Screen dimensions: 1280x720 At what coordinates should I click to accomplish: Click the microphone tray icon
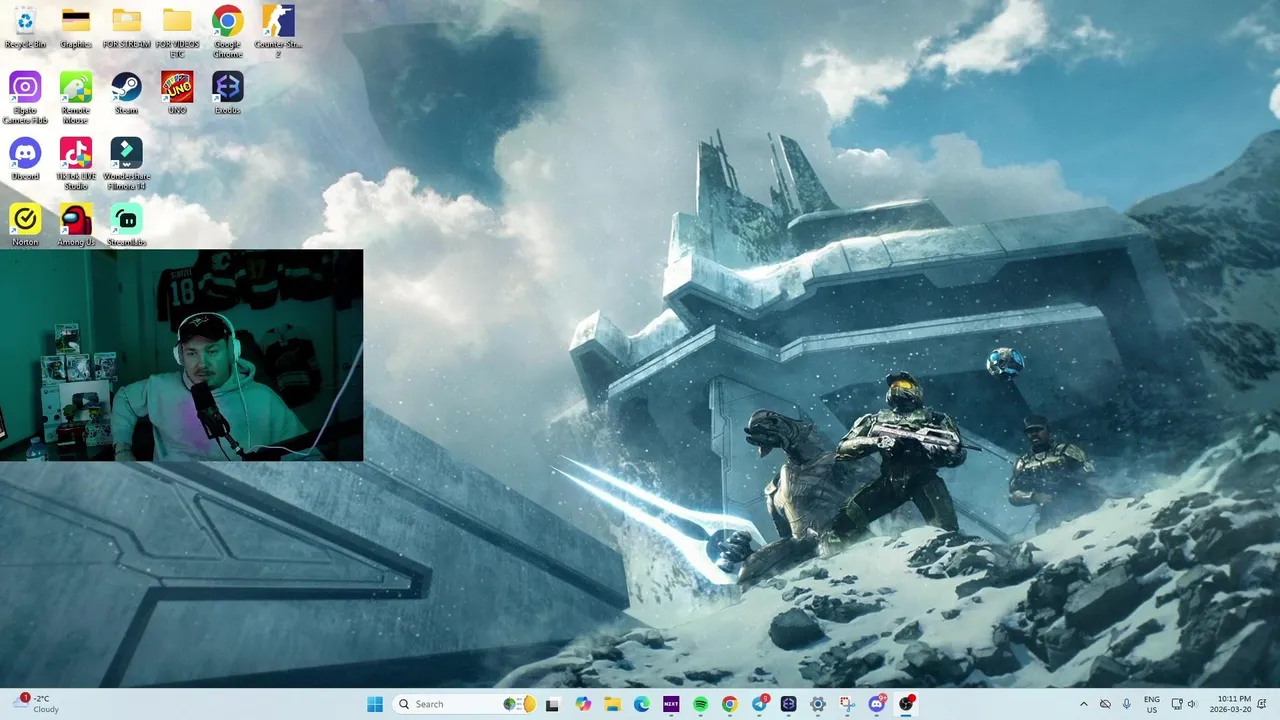tap(1127, 704)
